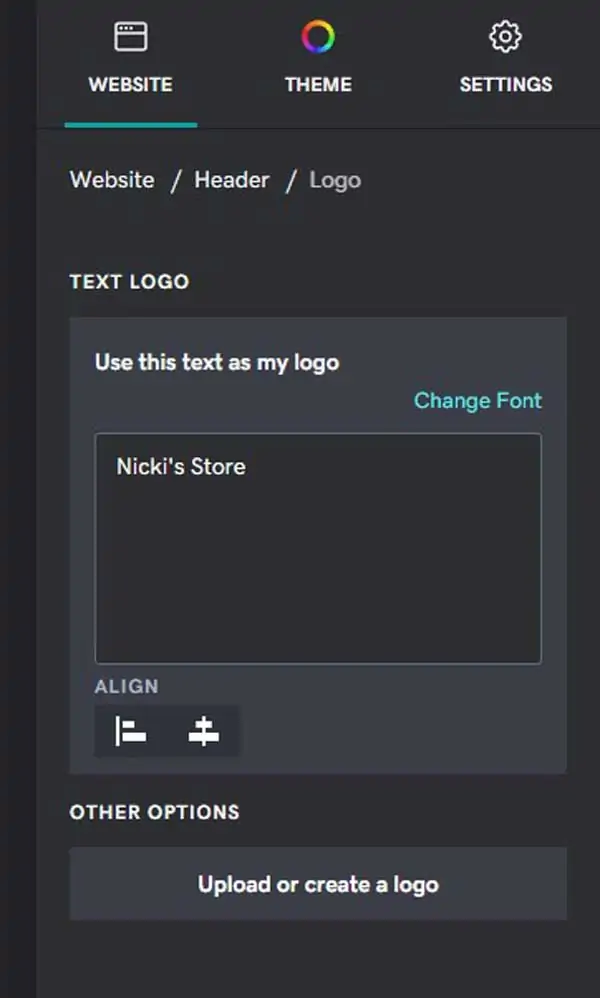Click the empty area of the logo textarea
Image resolution: width=600 pixels, height=998 pixels.
318,573
